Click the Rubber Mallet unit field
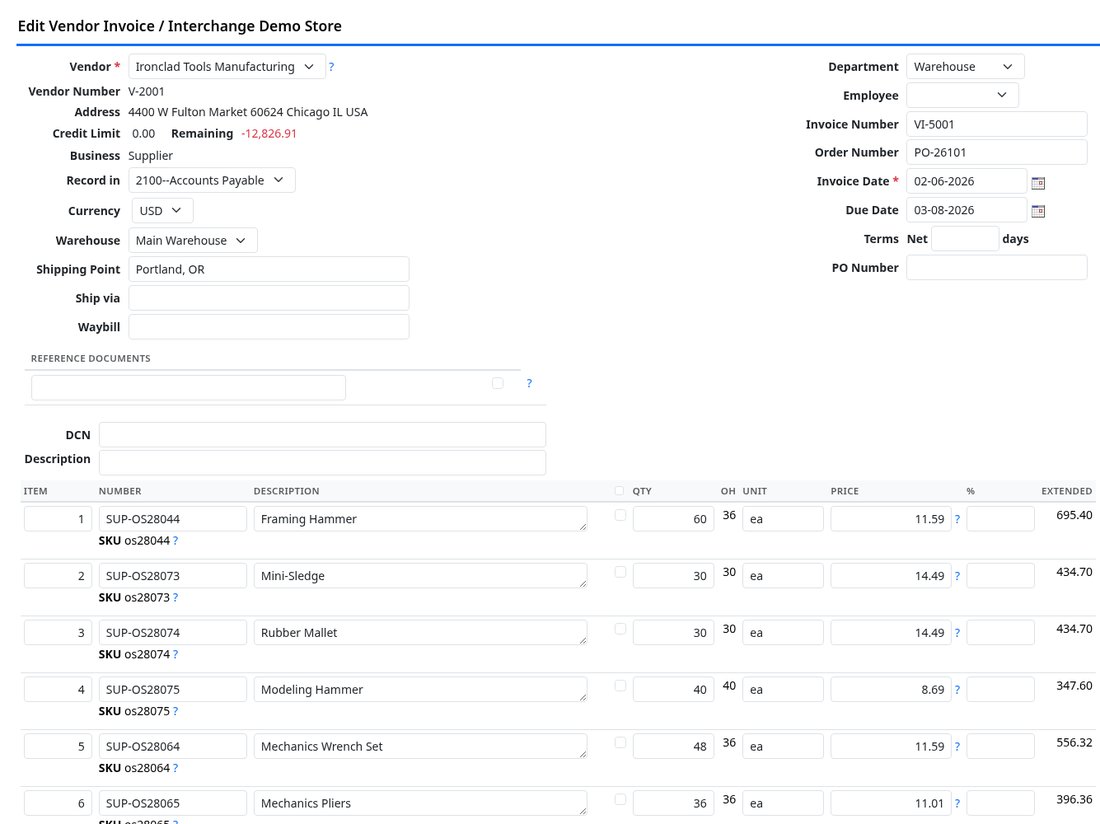The height and width of the screenshot is (824, 1100). click(x=783, y=633)
